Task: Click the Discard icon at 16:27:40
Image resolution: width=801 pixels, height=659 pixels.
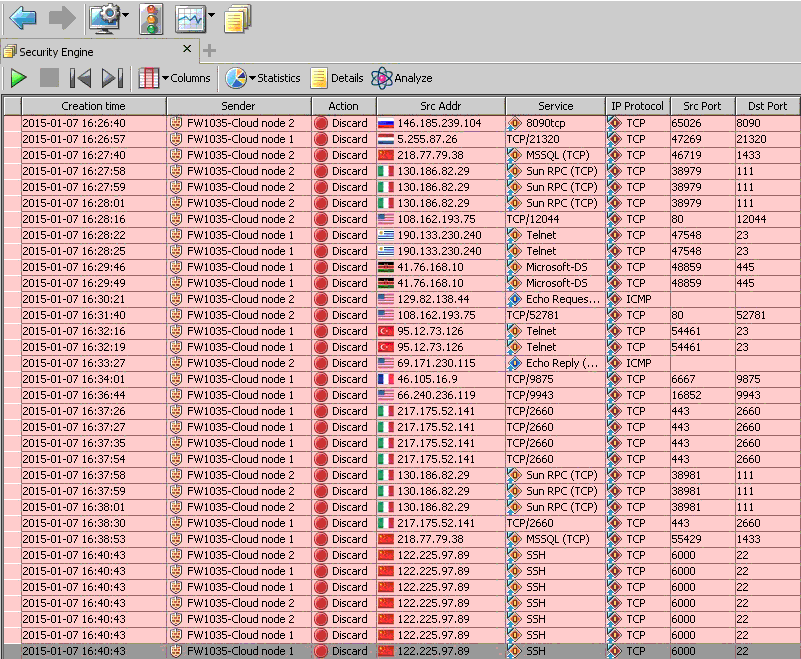Action: pyautogui.click(x=321, y=155)
